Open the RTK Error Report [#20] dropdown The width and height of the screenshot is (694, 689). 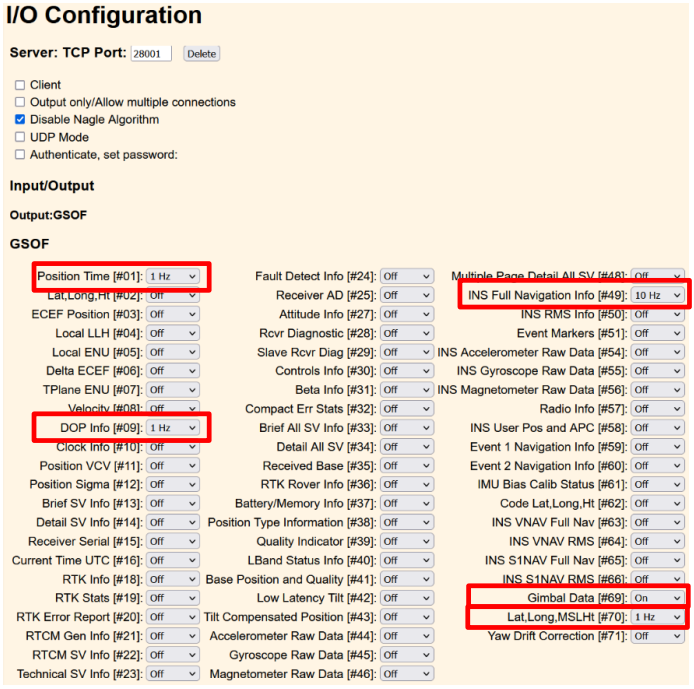pos(173,617)
